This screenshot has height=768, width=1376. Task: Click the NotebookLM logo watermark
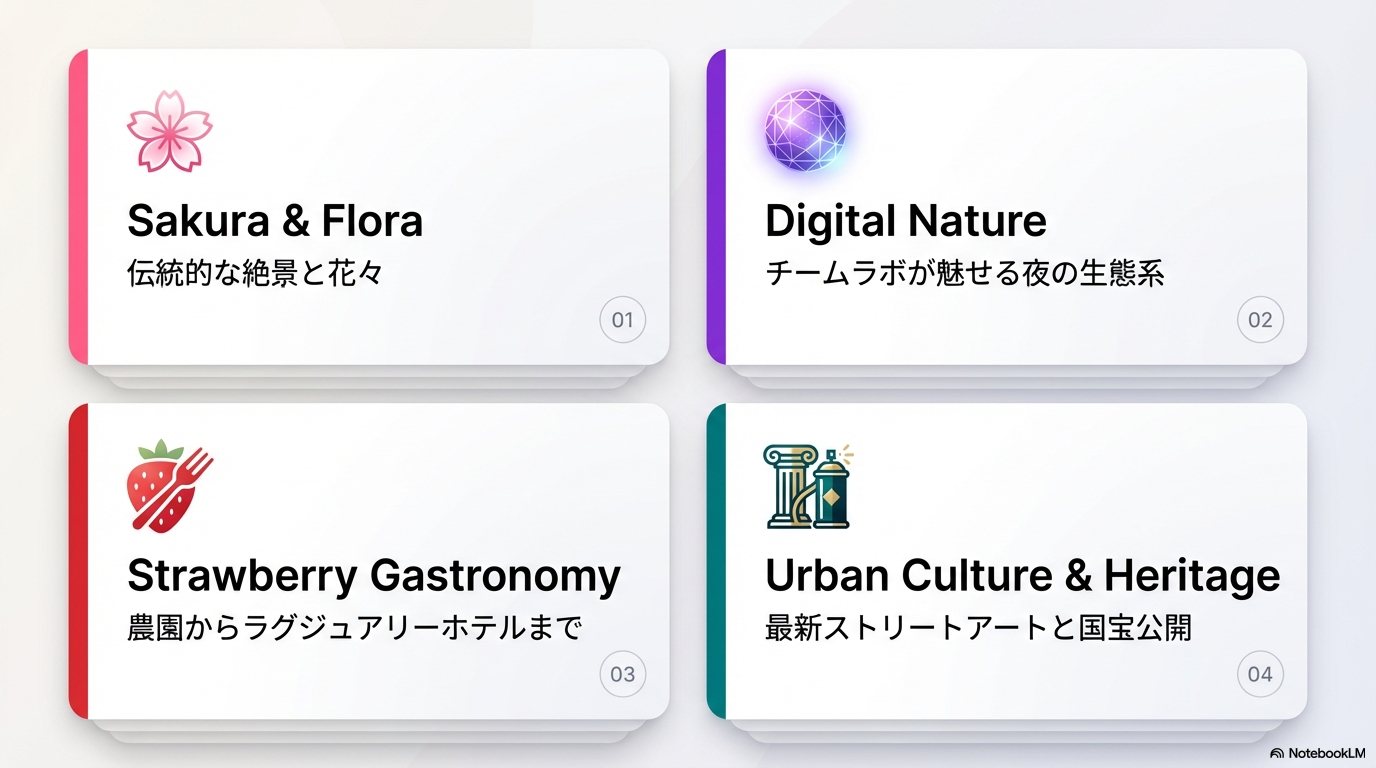[1317, 753]
